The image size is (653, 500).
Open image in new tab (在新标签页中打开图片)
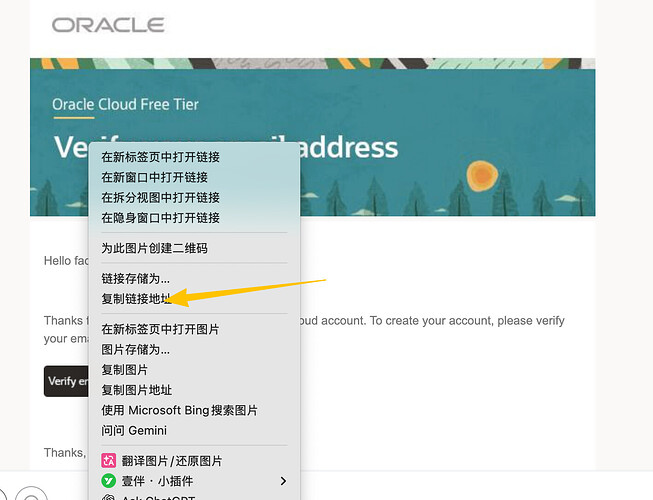(x=194, y=329)
